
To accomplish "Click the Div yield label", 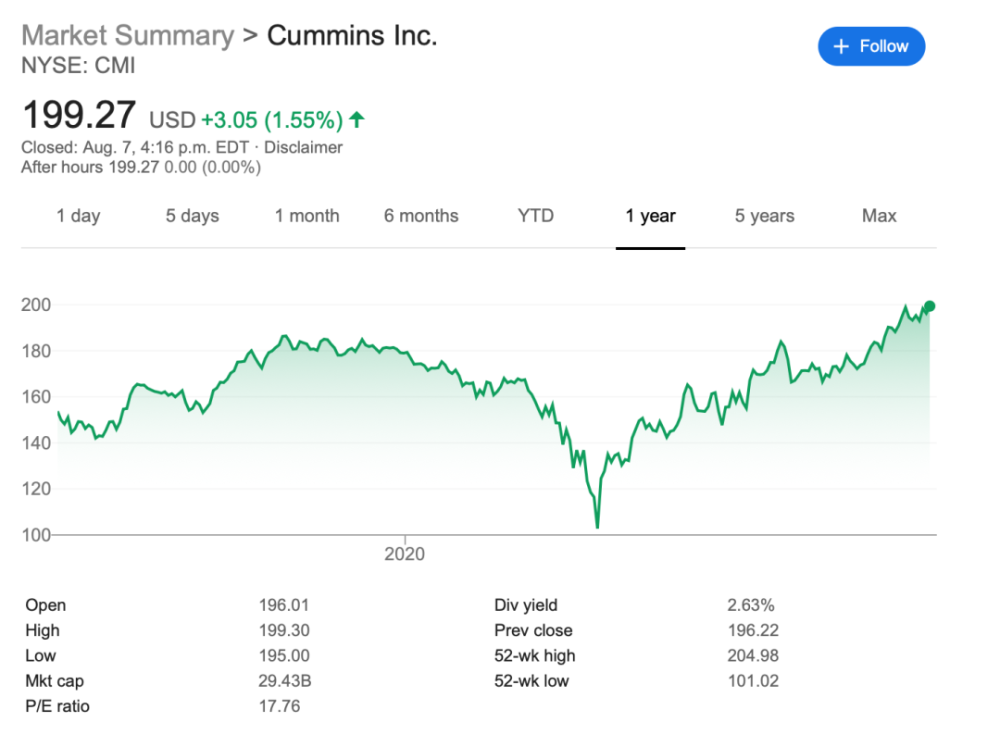I will click(x=526, y=605).
